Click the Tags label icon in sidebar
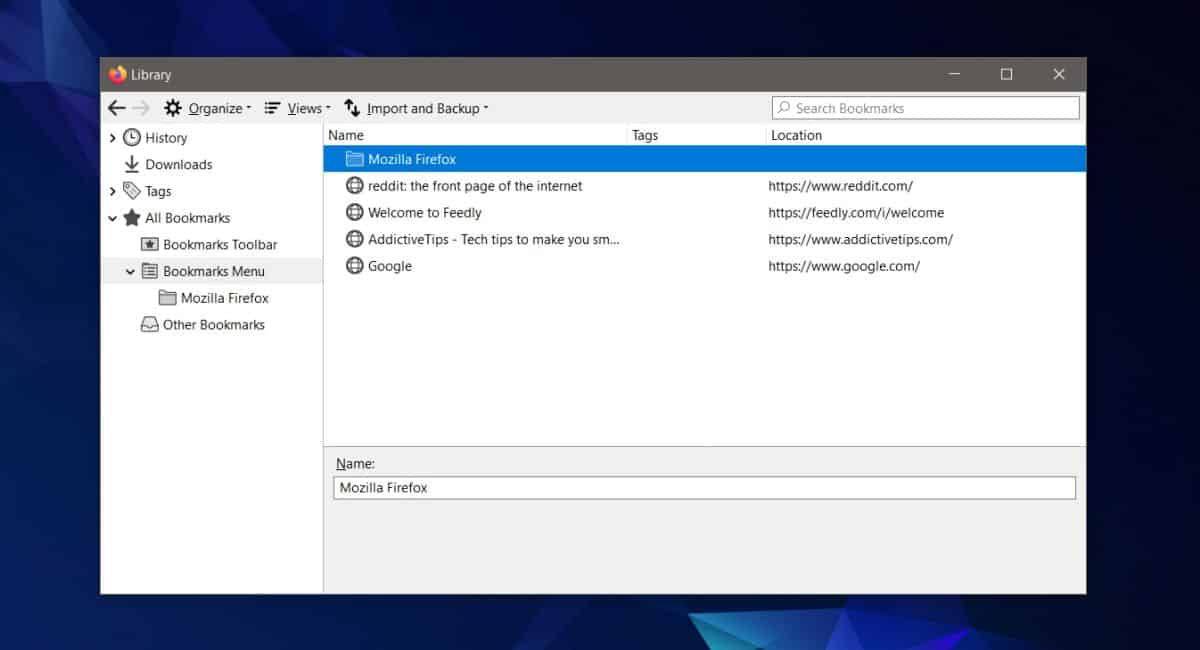1200x650 pixels. [132, 191]
